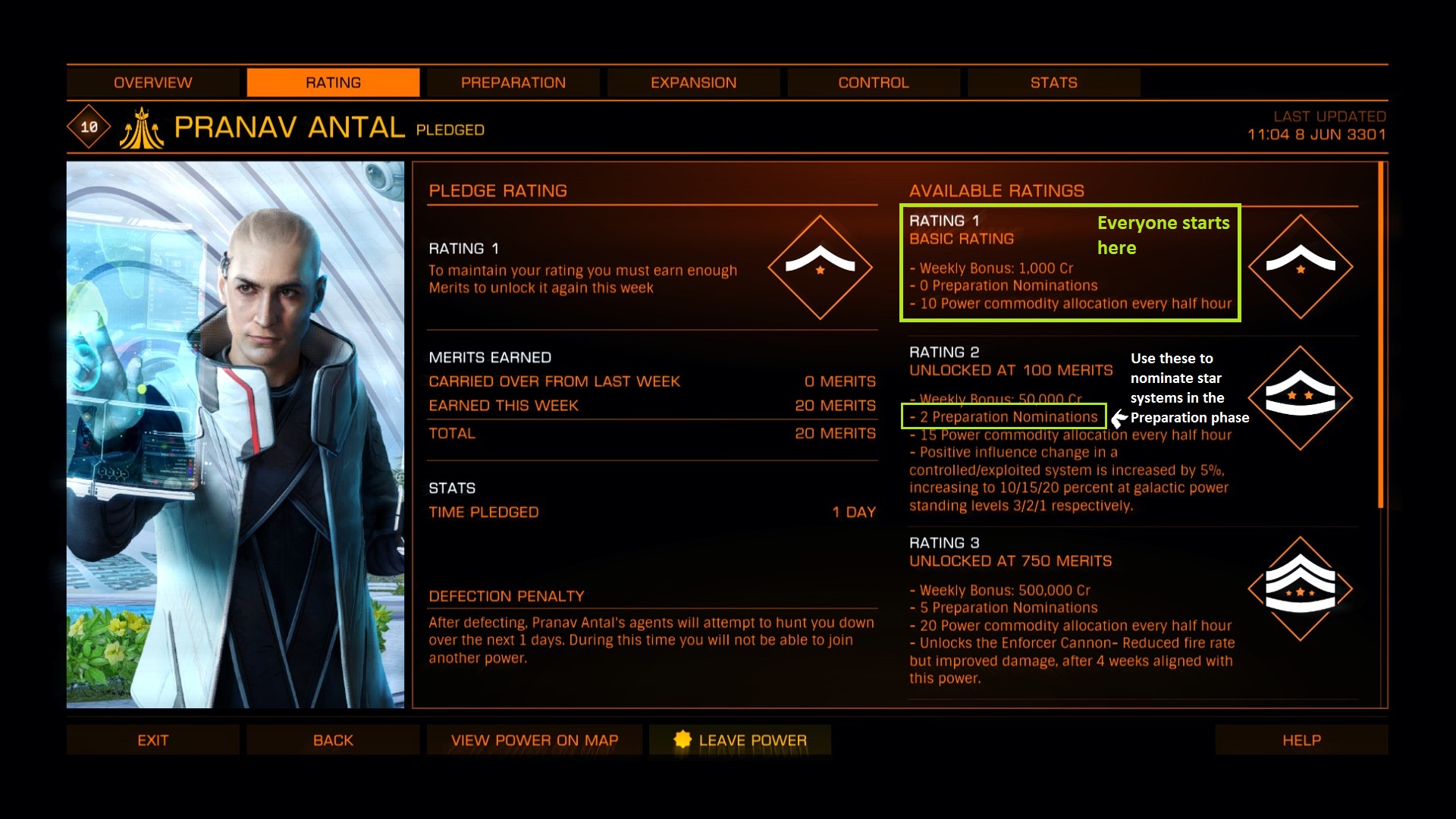The width and height of the screenshot is (1456, 819).
Task: Click the number 10 ranking diamond badge
Action: coord(89,127)
